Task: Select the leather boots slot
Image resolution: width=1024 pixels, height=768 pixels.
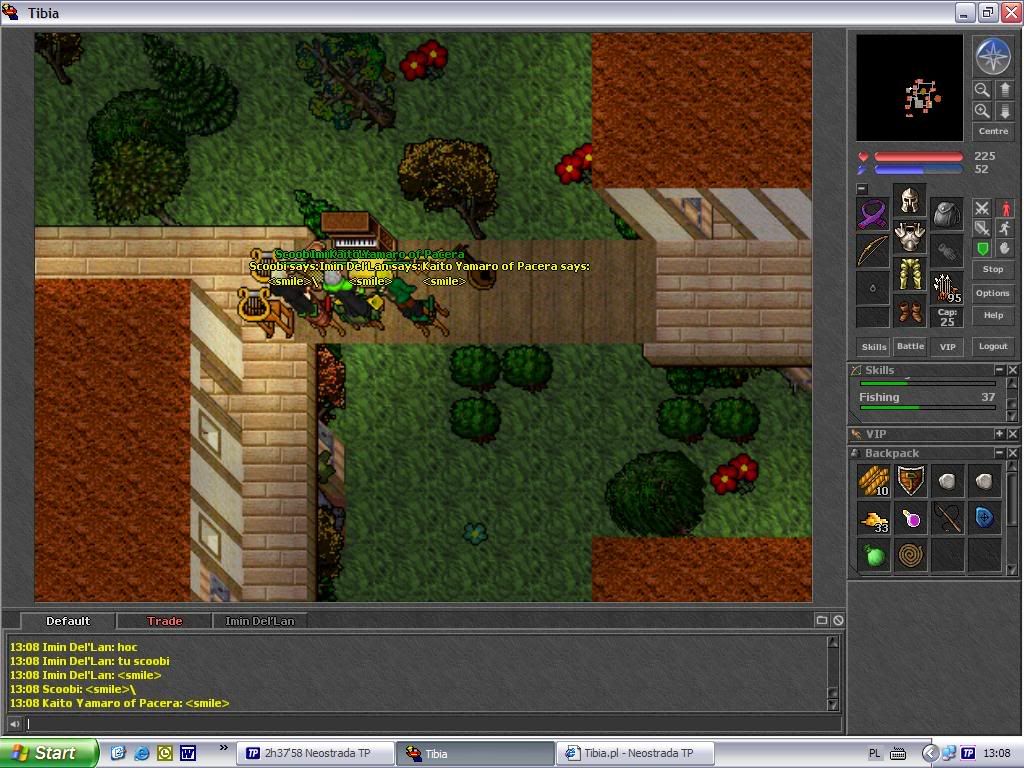Action: pos(910,310)
